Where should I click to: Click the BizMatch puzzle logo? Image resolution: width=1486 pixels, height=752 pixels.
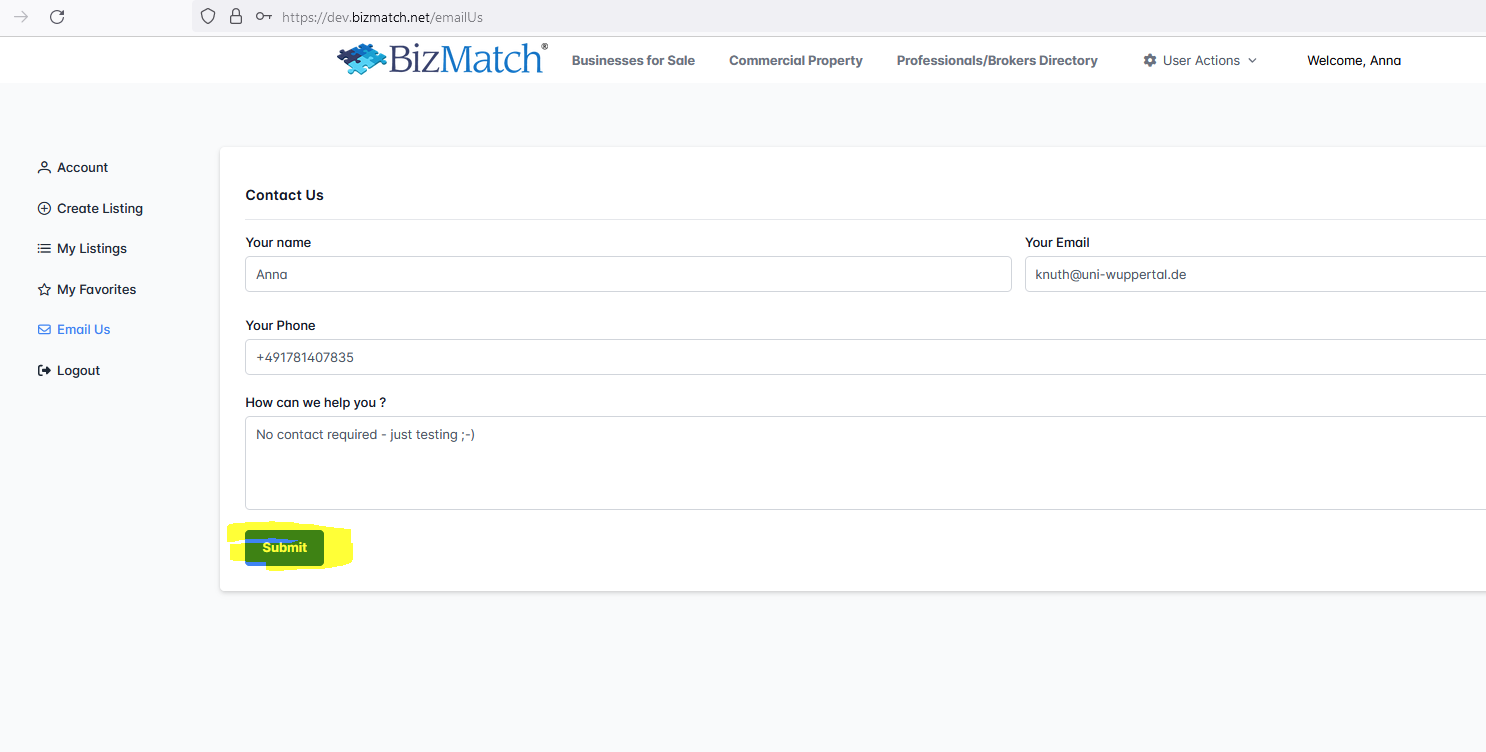[361, 59]
